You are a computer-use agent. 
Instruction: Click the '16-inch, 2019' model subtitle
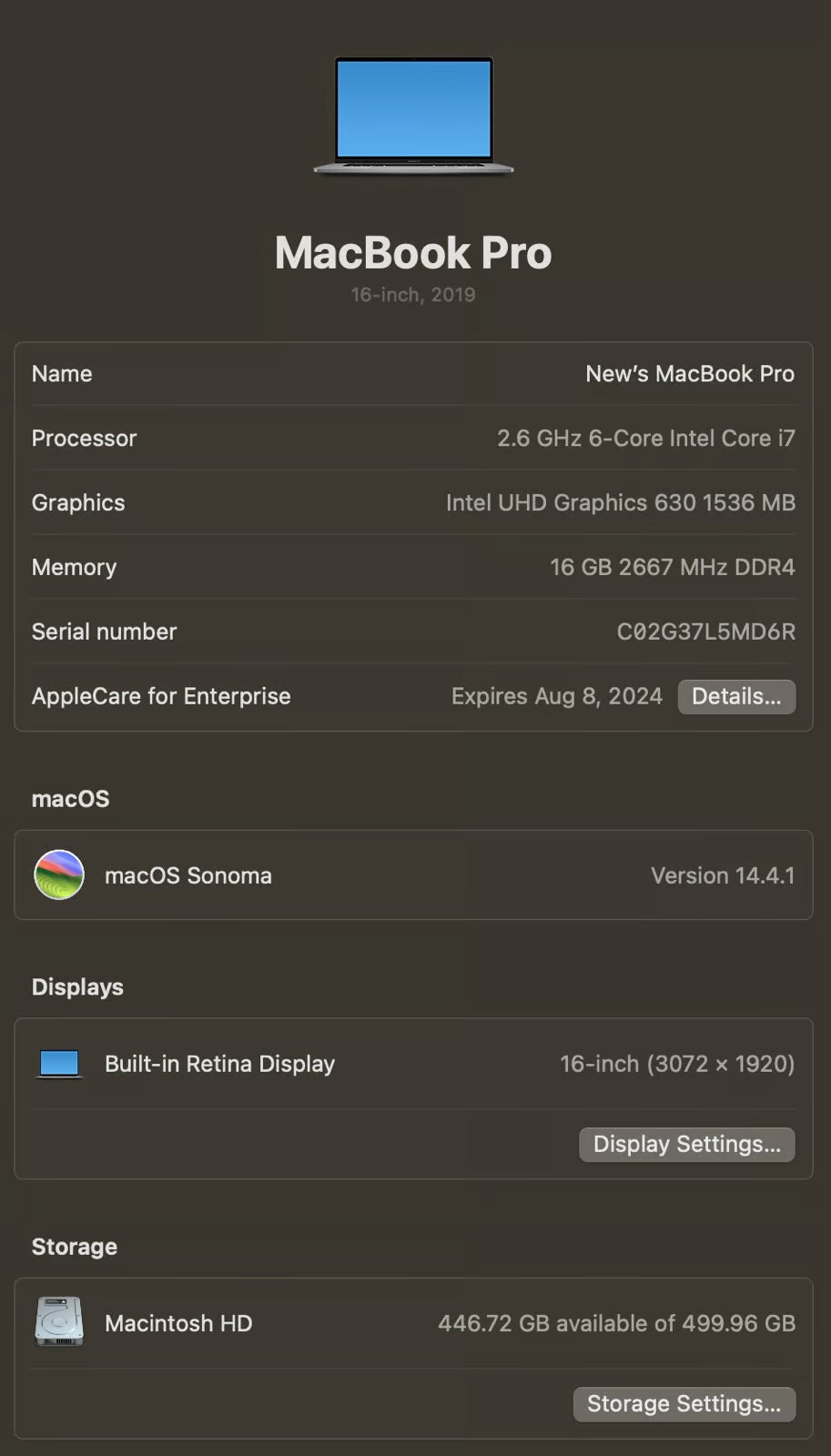click(413, 295)
